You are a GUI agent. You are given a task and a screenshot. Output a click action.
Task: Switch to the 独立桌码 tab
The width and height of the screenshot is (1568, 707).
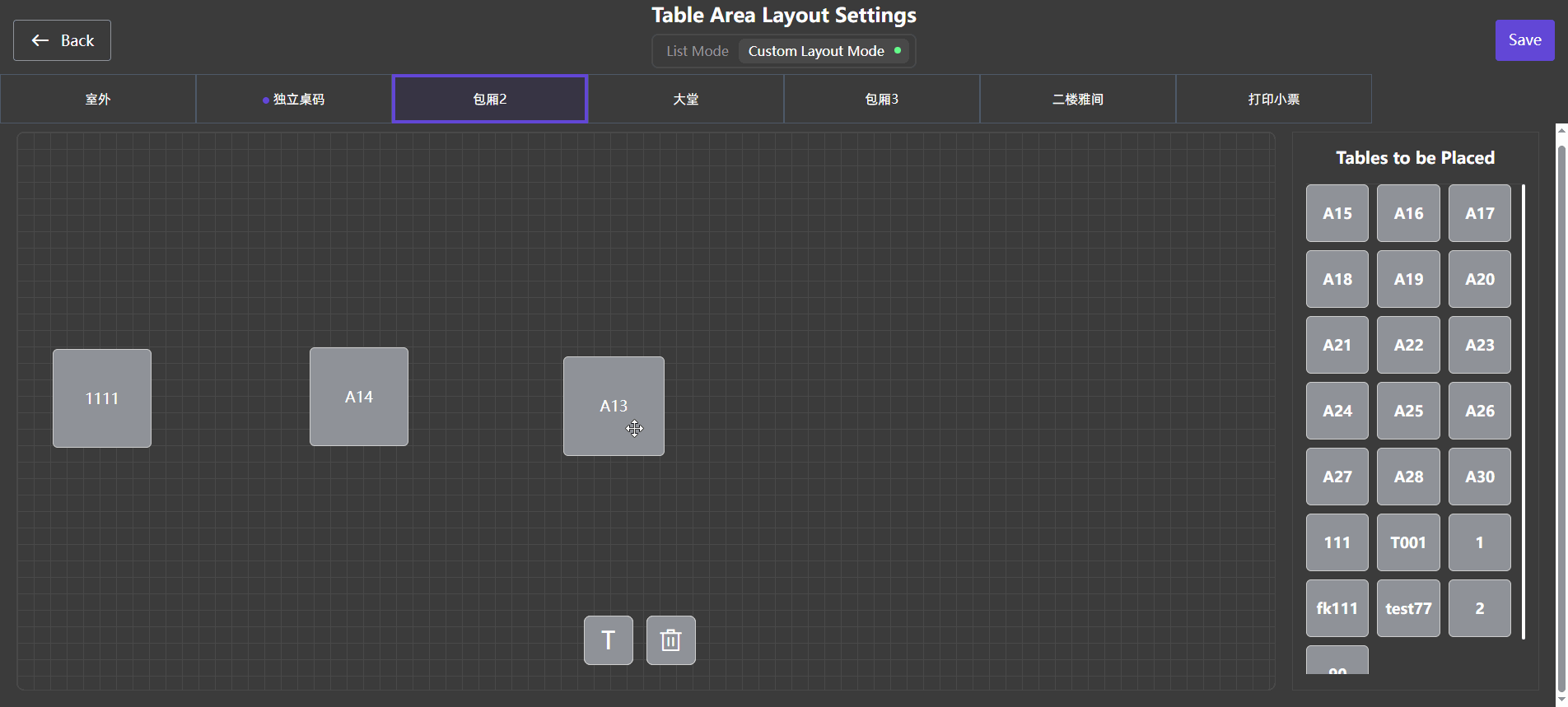coord(294,99)
